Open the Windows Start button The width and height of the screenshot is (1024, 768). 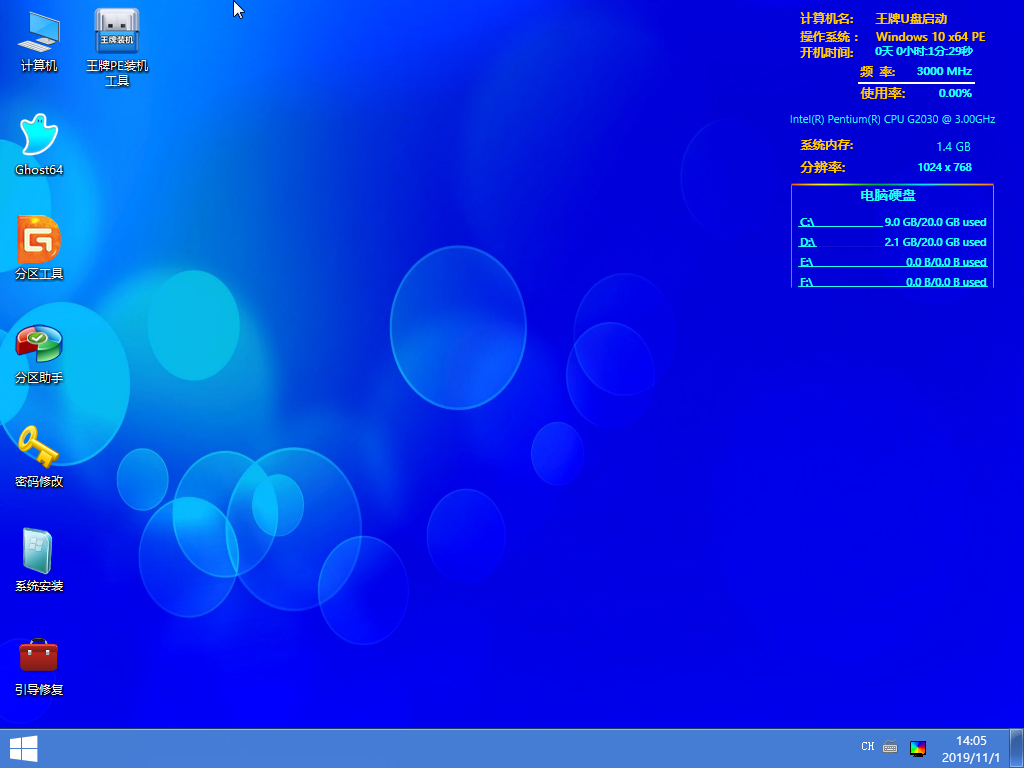point(23,748)
